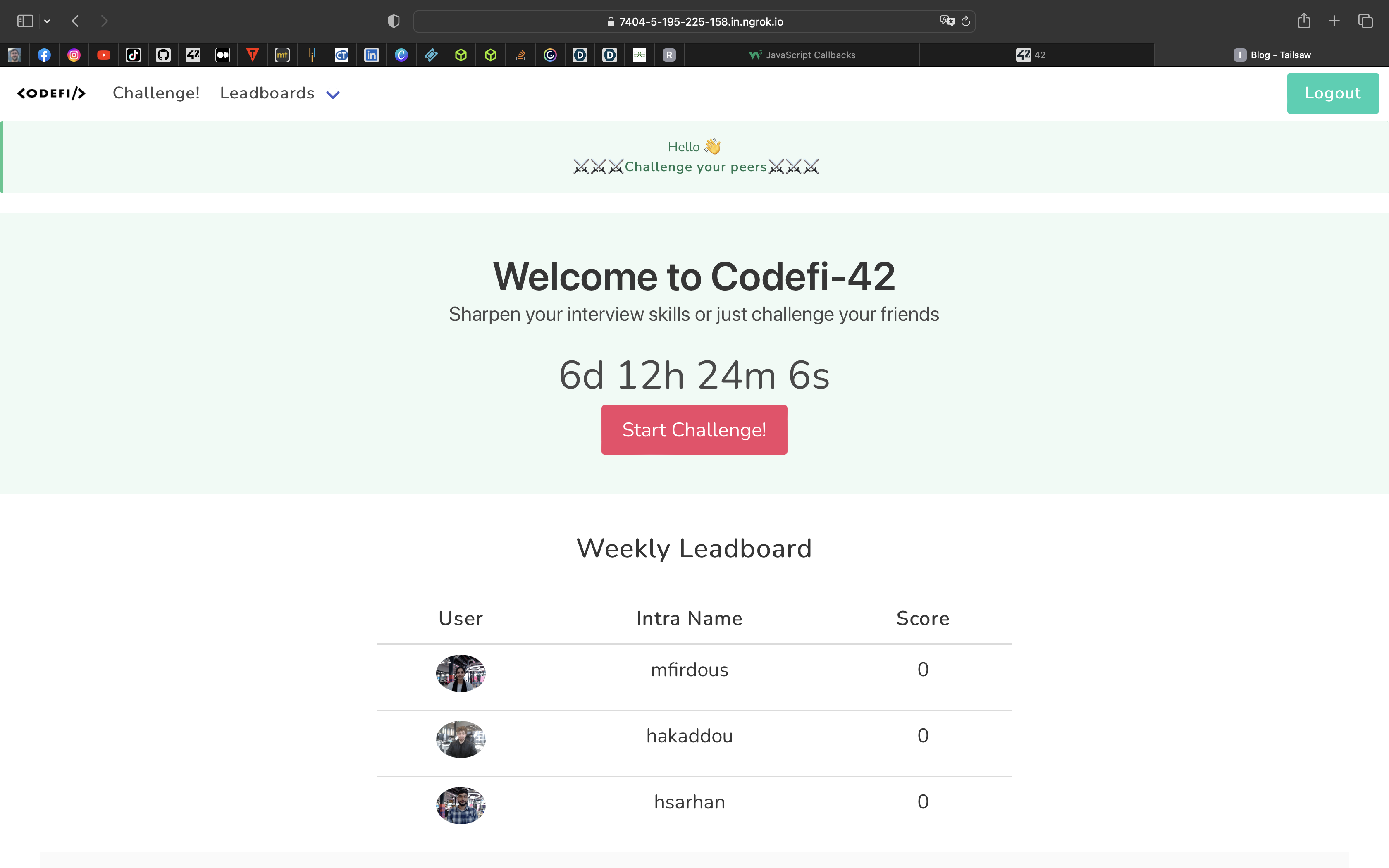Open the YouTube bookmark icon
Screen dimensions: 1389x868
pos(104,55)
